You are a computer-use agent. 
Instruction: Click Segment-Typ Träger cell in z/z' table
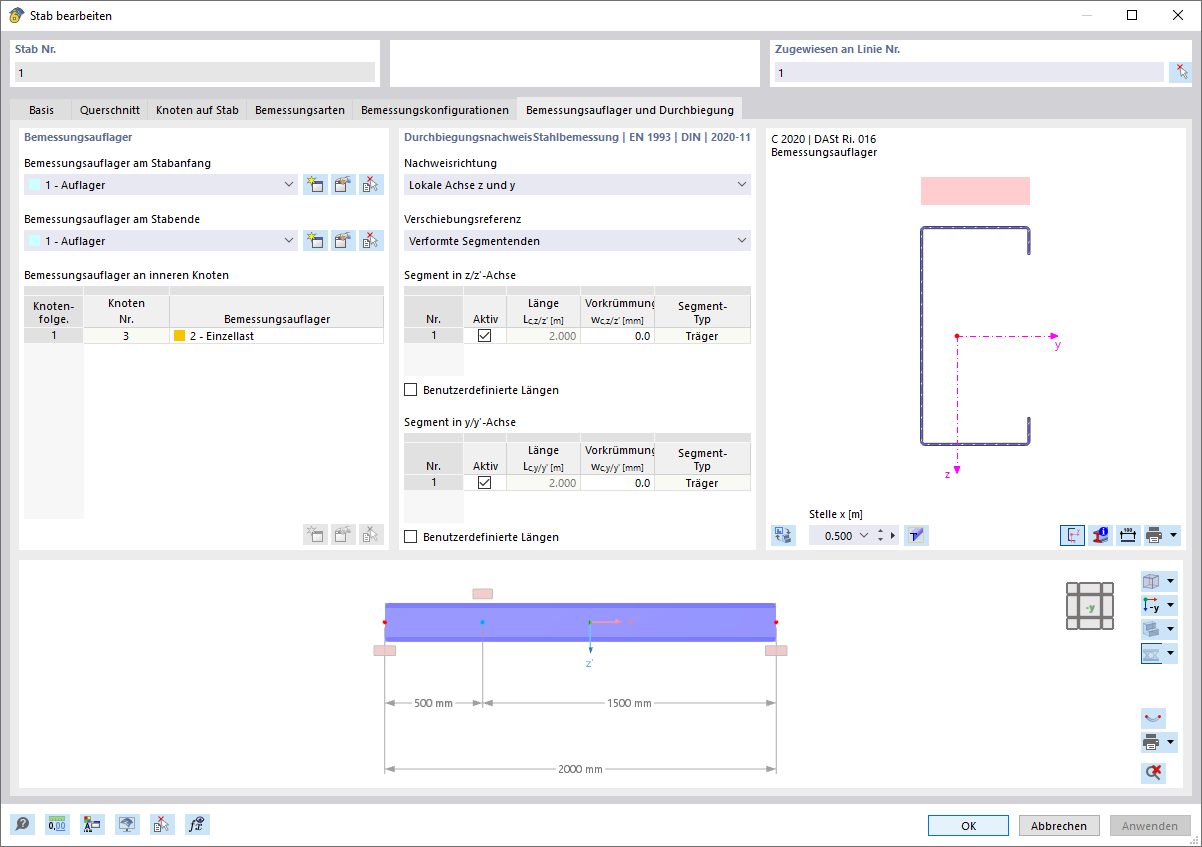702,336
